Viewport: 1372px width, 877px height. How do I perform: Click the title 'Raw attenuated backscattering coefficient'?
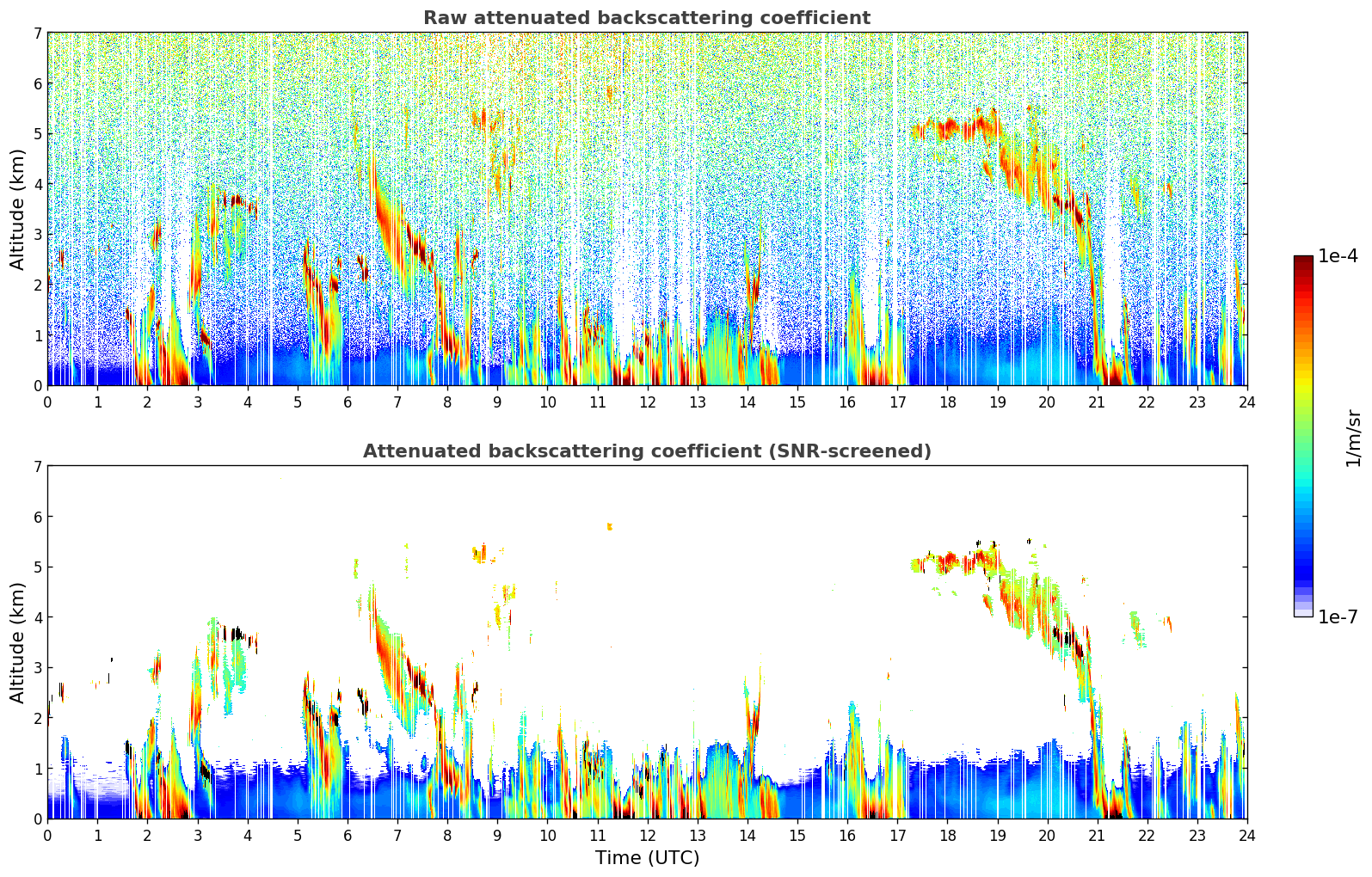tap(647, 18)
